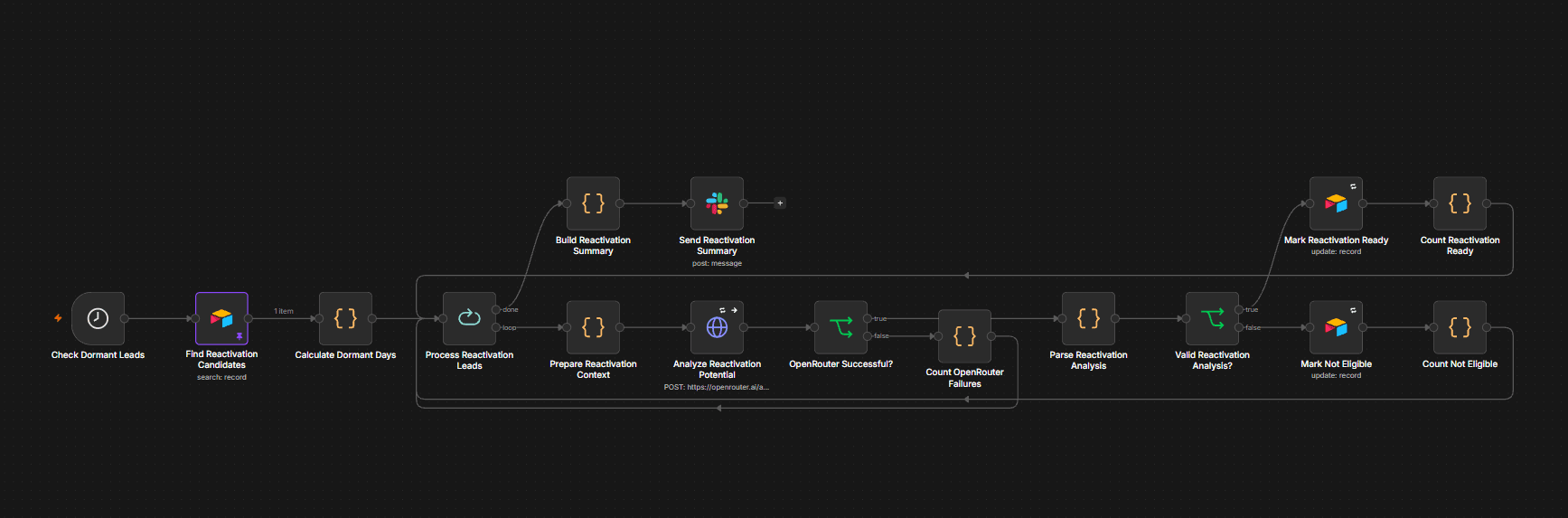Click the done output of Process Reactivation Leads
Image resolution: width=1568 pixels, height=518 pixels.
(x=496, y=310)
